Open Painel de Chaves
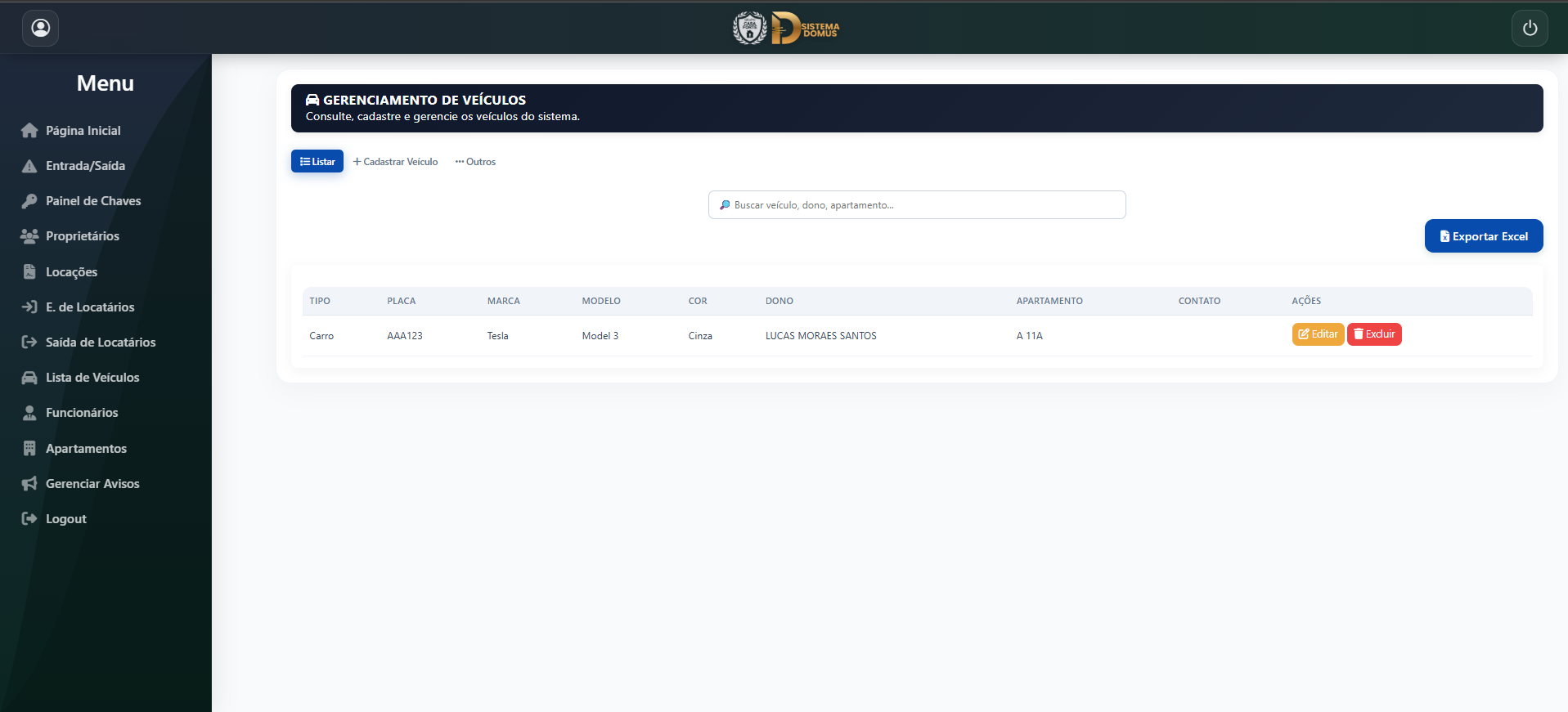 click(x=93, y=201)
